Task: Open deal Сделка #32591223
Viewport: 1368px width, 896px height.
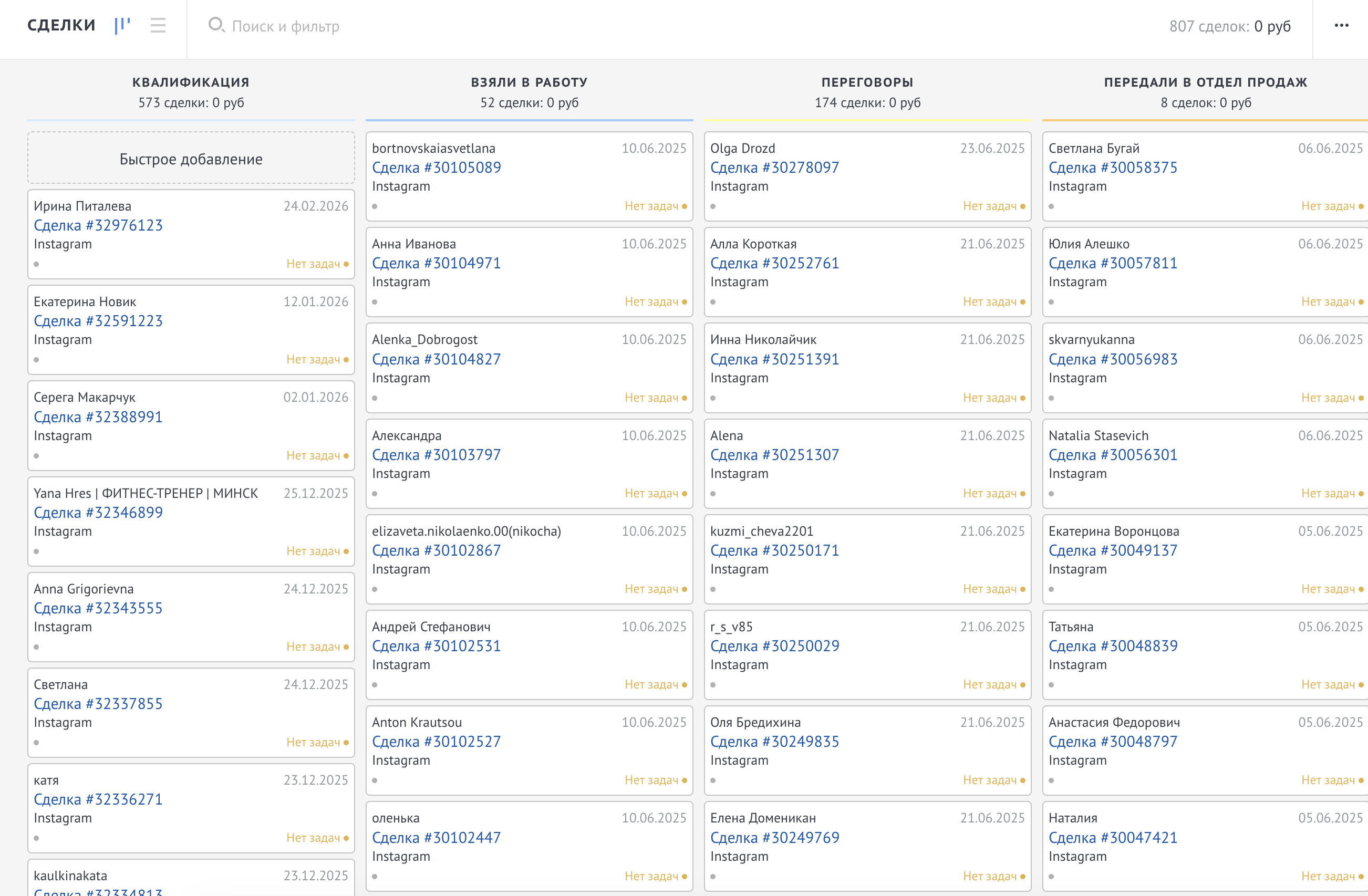Action: (x=98, y=321)
